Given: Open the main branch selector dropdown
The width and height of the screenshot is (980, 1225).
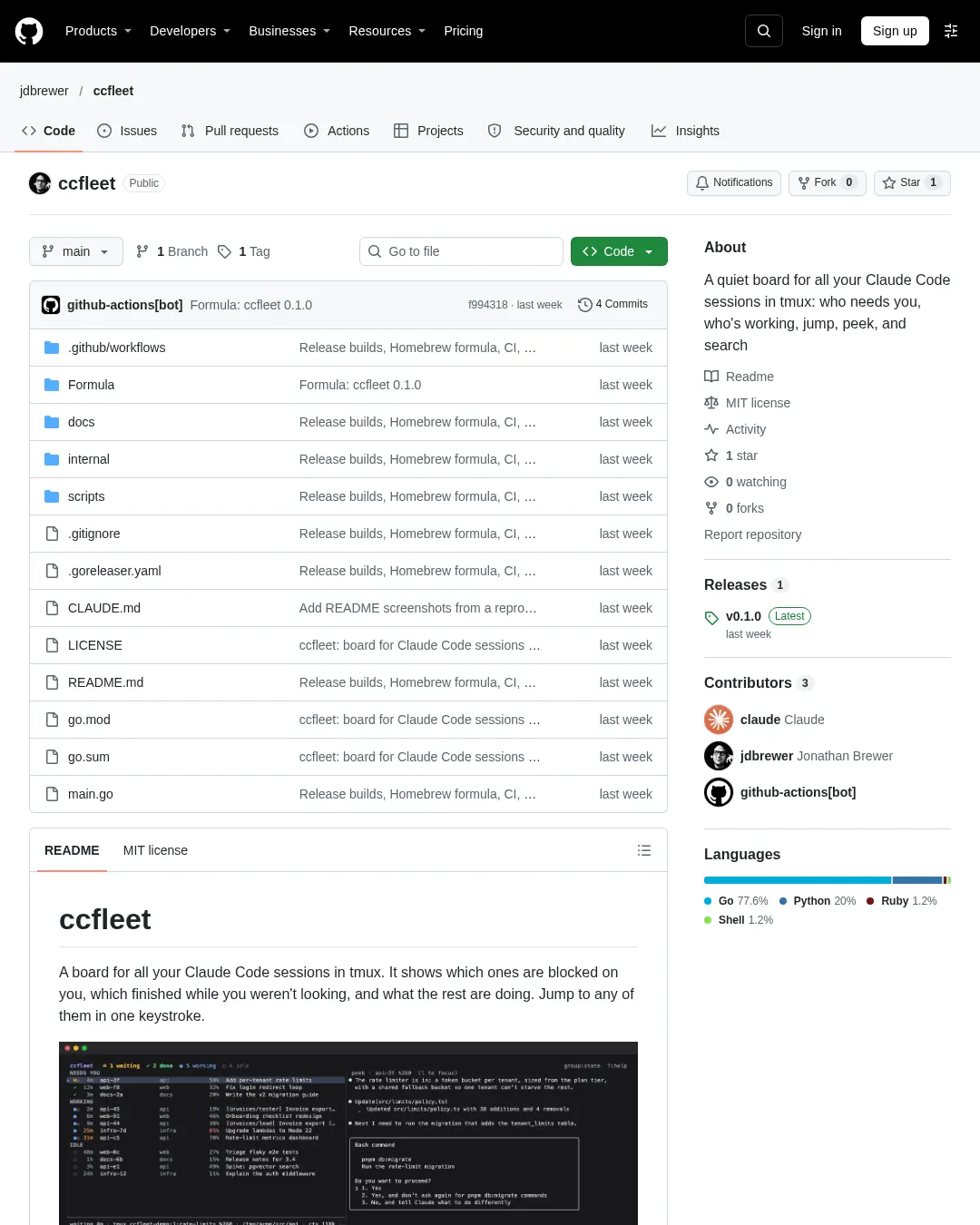Looking at the screenshot, I should pyautogui.click(x=76, y=251).
